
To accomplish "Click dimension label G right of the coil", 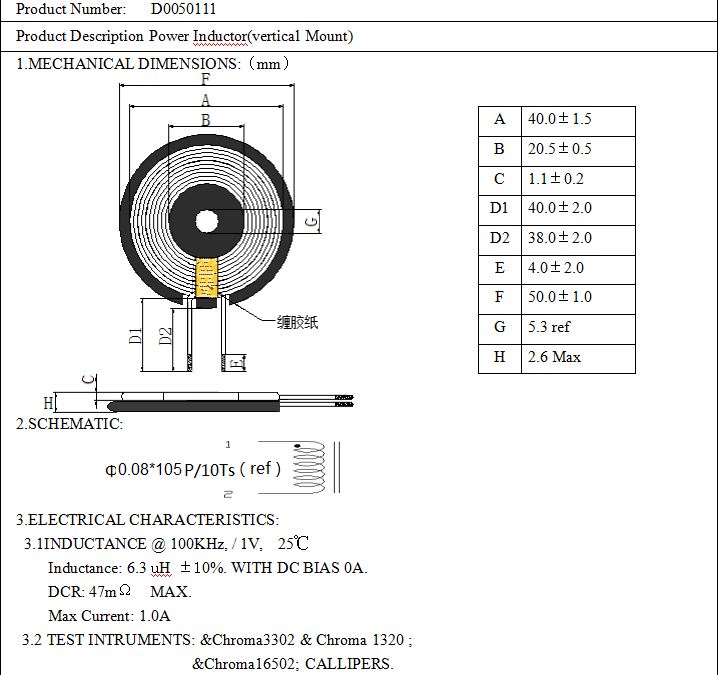I will pos(311,220).
